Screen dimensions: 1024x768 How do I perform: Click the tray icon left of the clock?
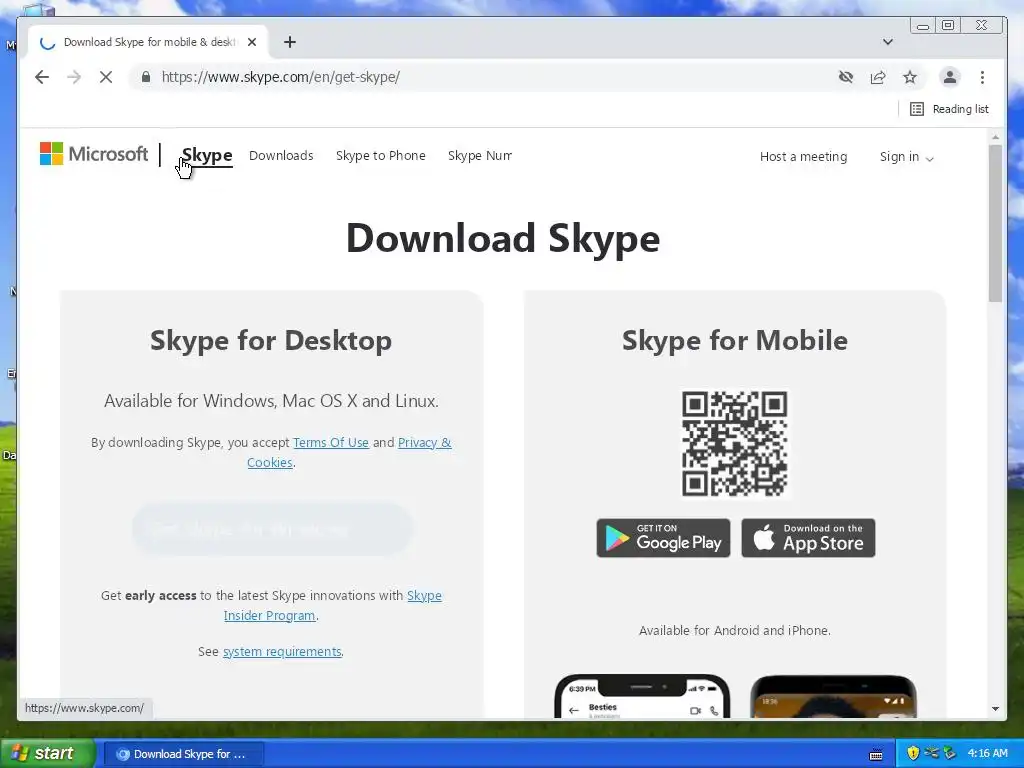coord(949,753)
